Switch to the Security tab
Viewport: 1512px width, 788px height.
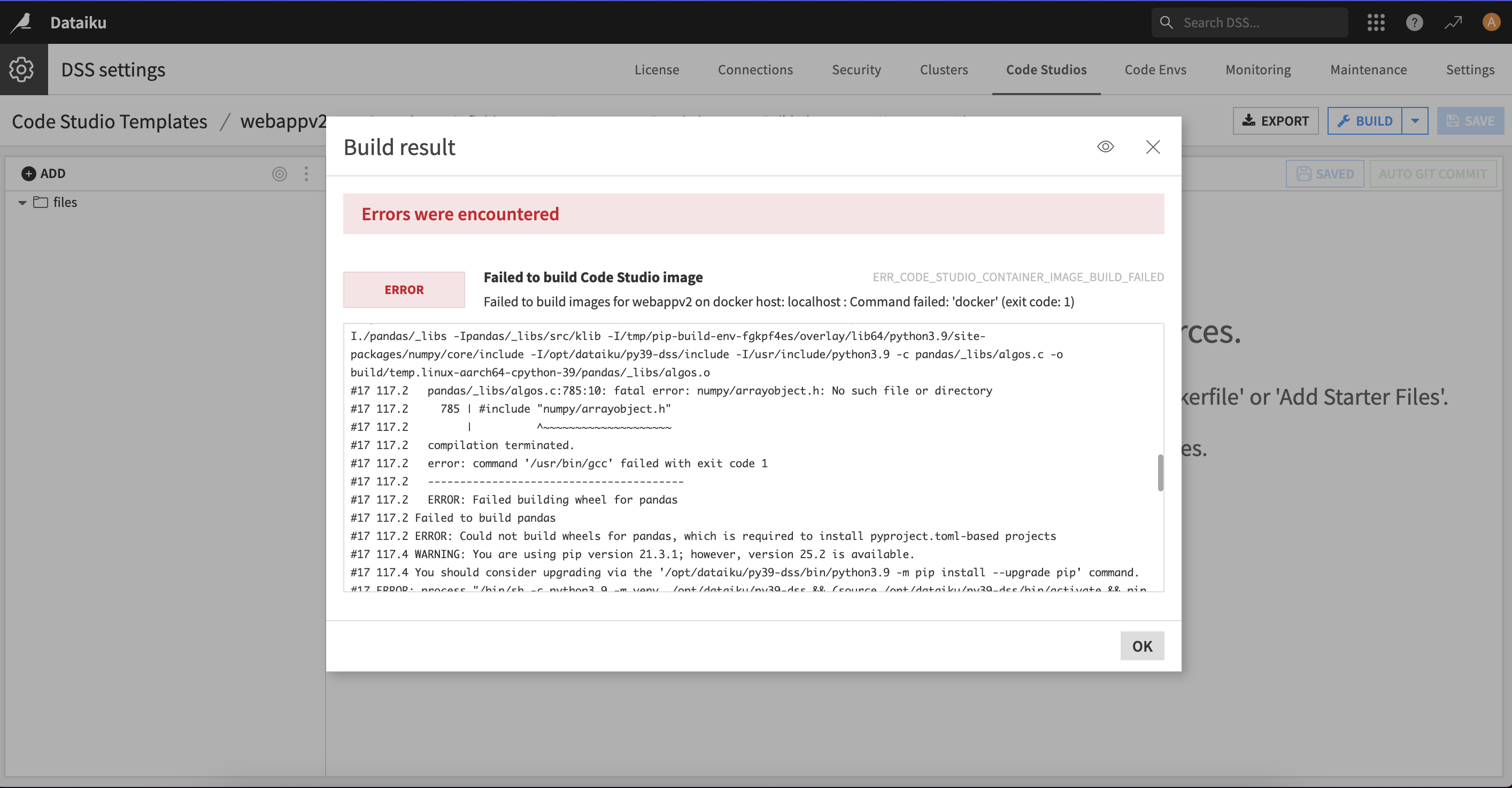click(856, 70)
